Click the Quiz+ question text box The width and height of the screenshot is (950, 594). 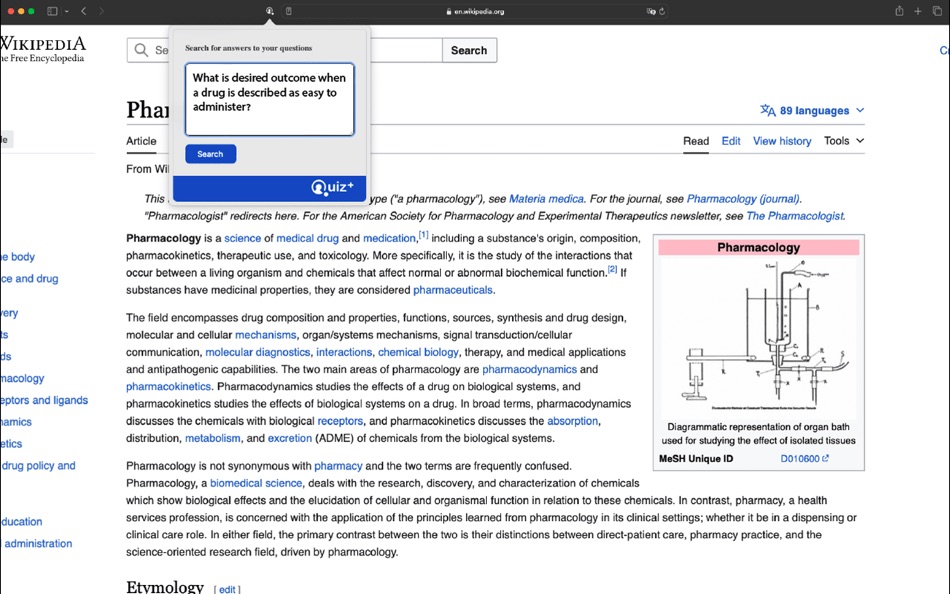pos(270,99)
